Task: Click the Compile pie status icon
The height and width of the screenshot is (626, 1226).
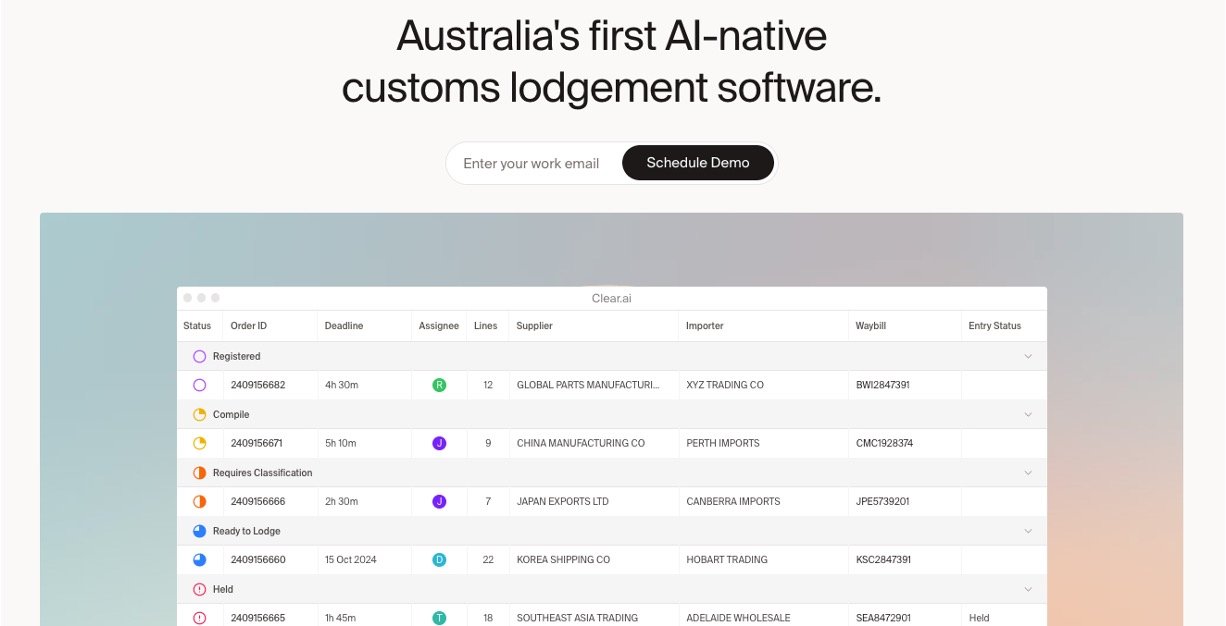Action: [x=200, y=414]
